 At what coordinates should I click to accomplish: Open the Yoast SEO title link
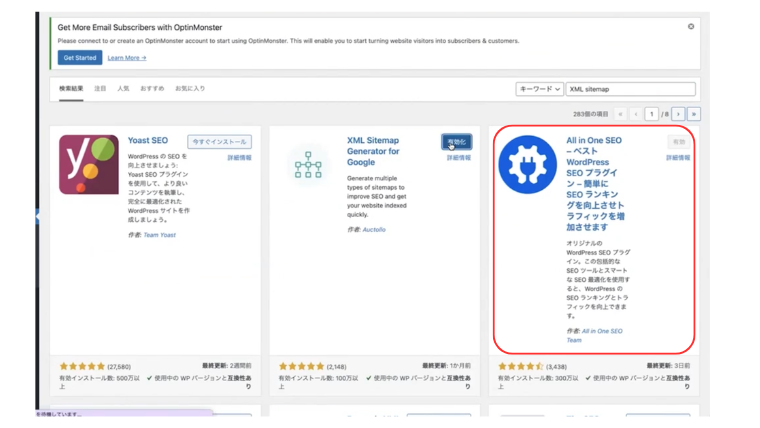click(x=148, y=140)
